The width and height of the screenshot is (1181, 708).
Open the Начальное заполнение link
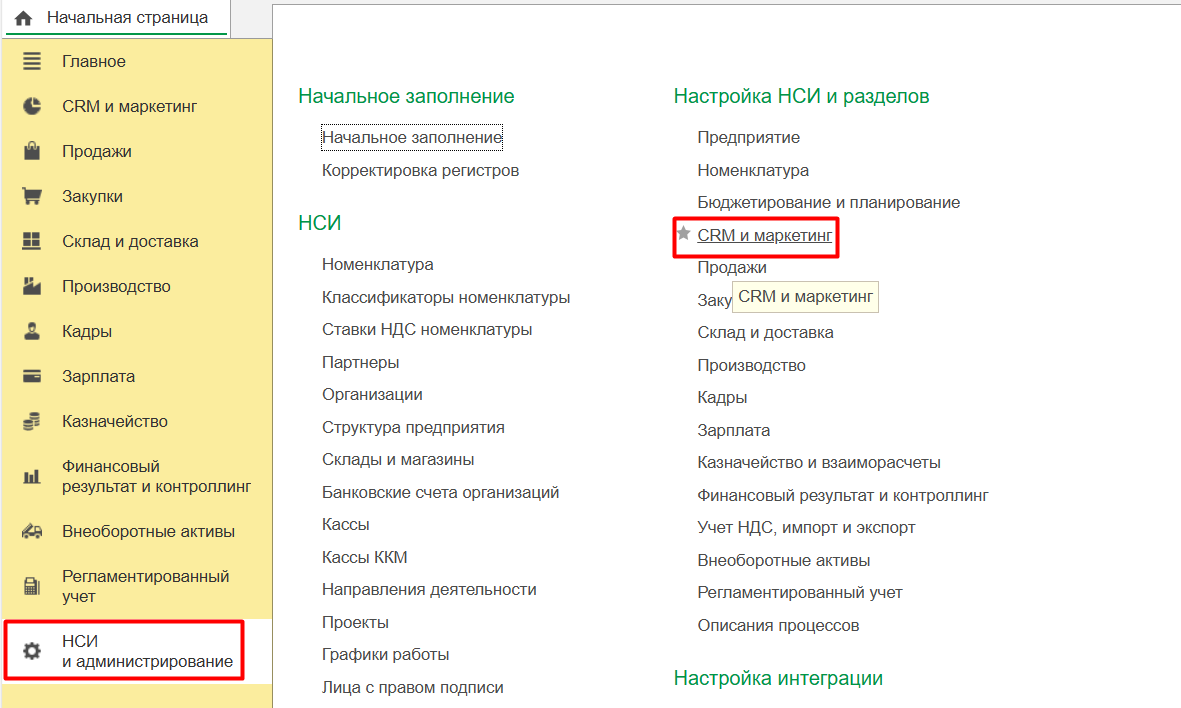(412, 137)
